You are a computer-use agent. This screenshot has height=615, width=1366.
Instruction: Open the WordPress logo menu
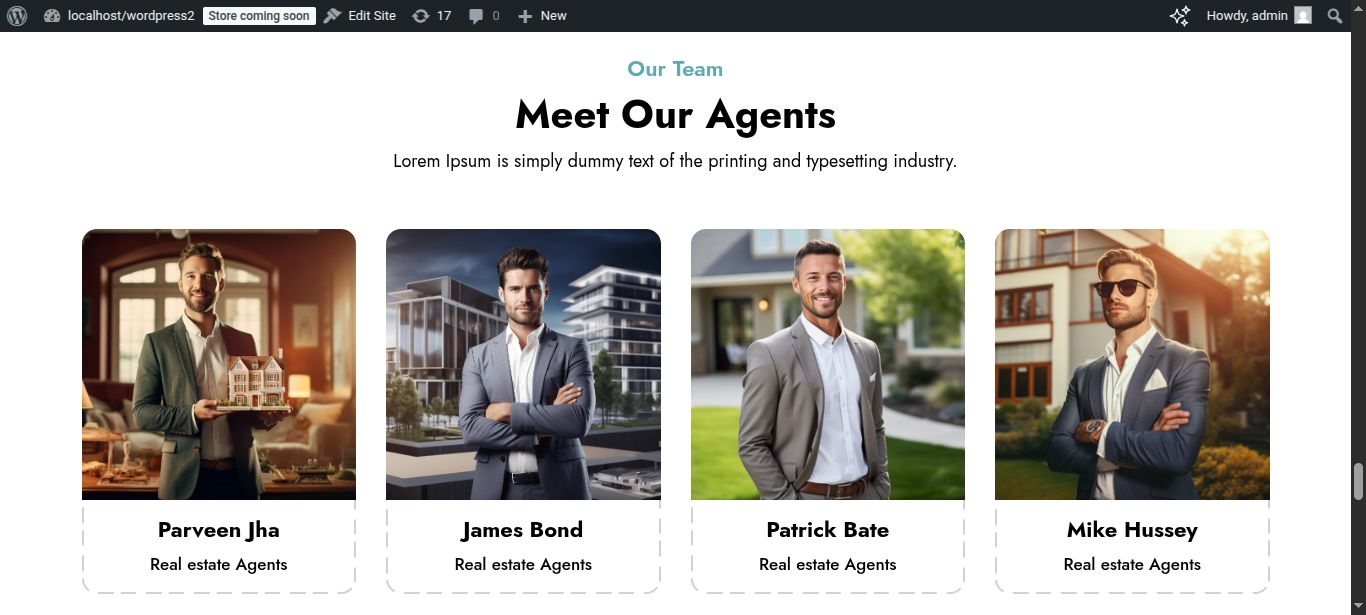[x=16, y=16]
